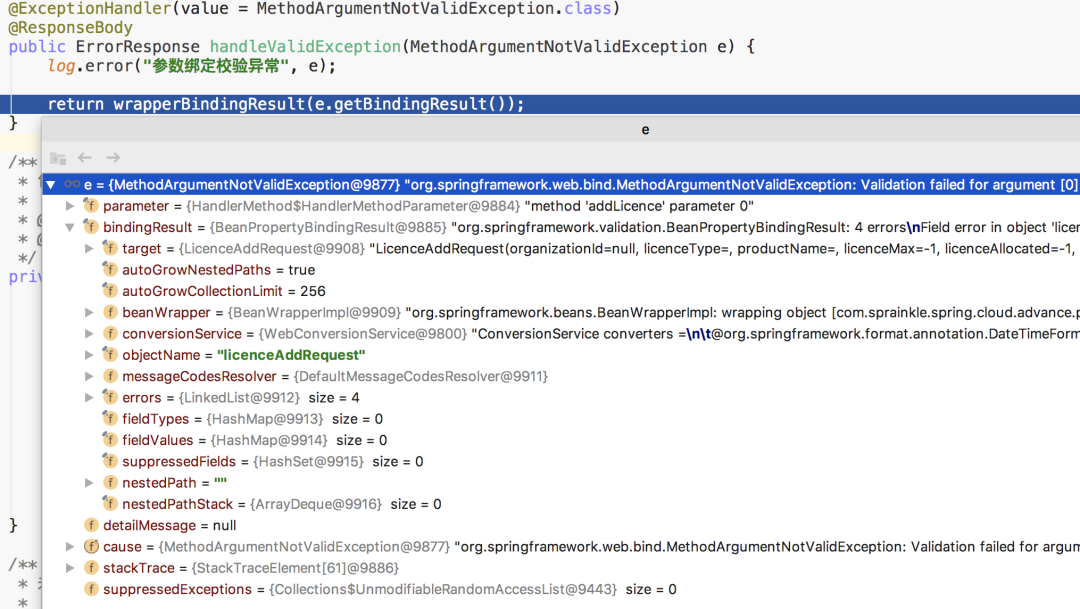
Task: Expand the 'parameter' field node
Action: pos(70,206)
